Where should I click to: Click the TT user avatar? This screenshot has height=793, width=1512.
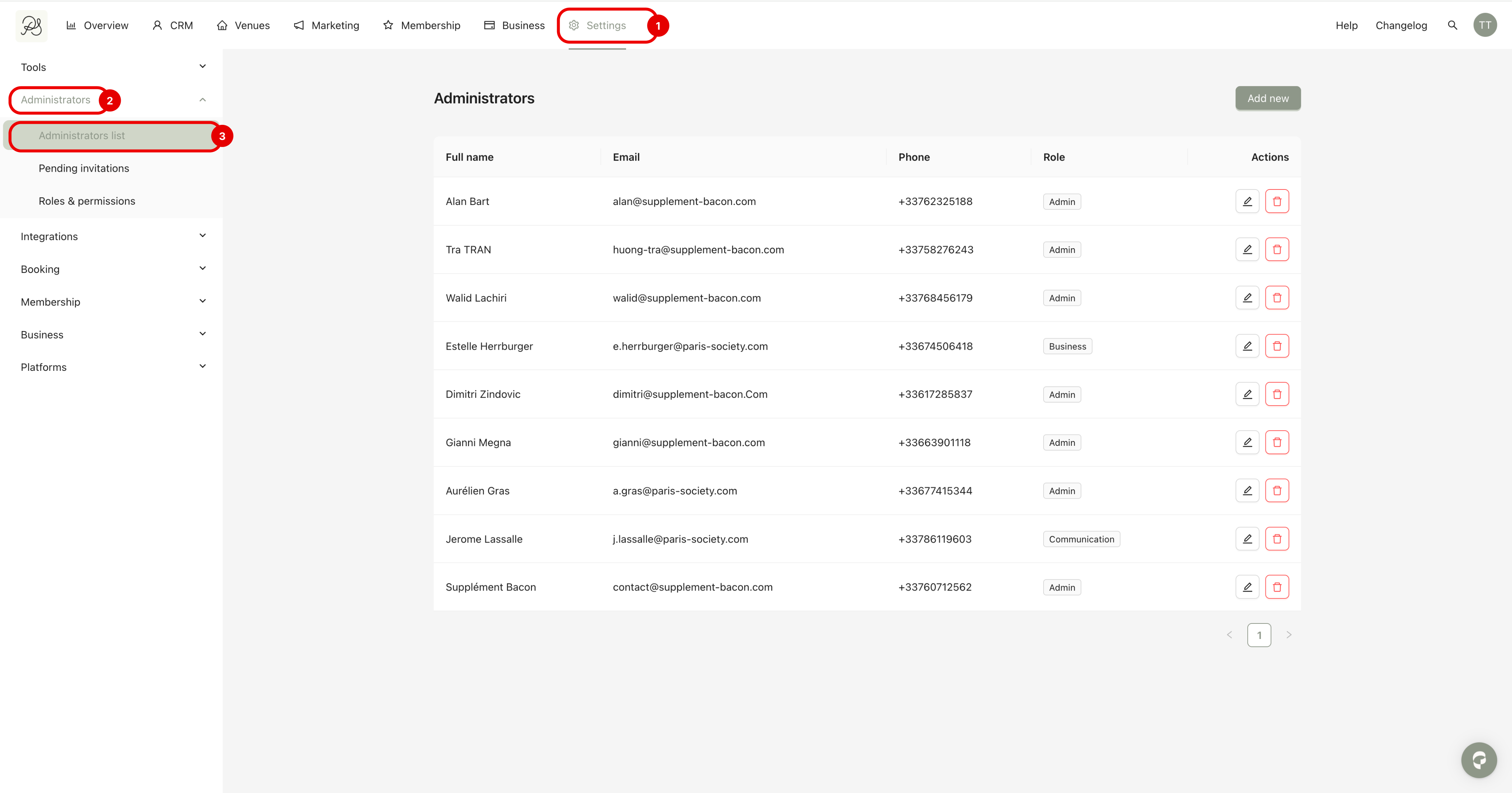pyautogui.click(x=1484, y=25)
